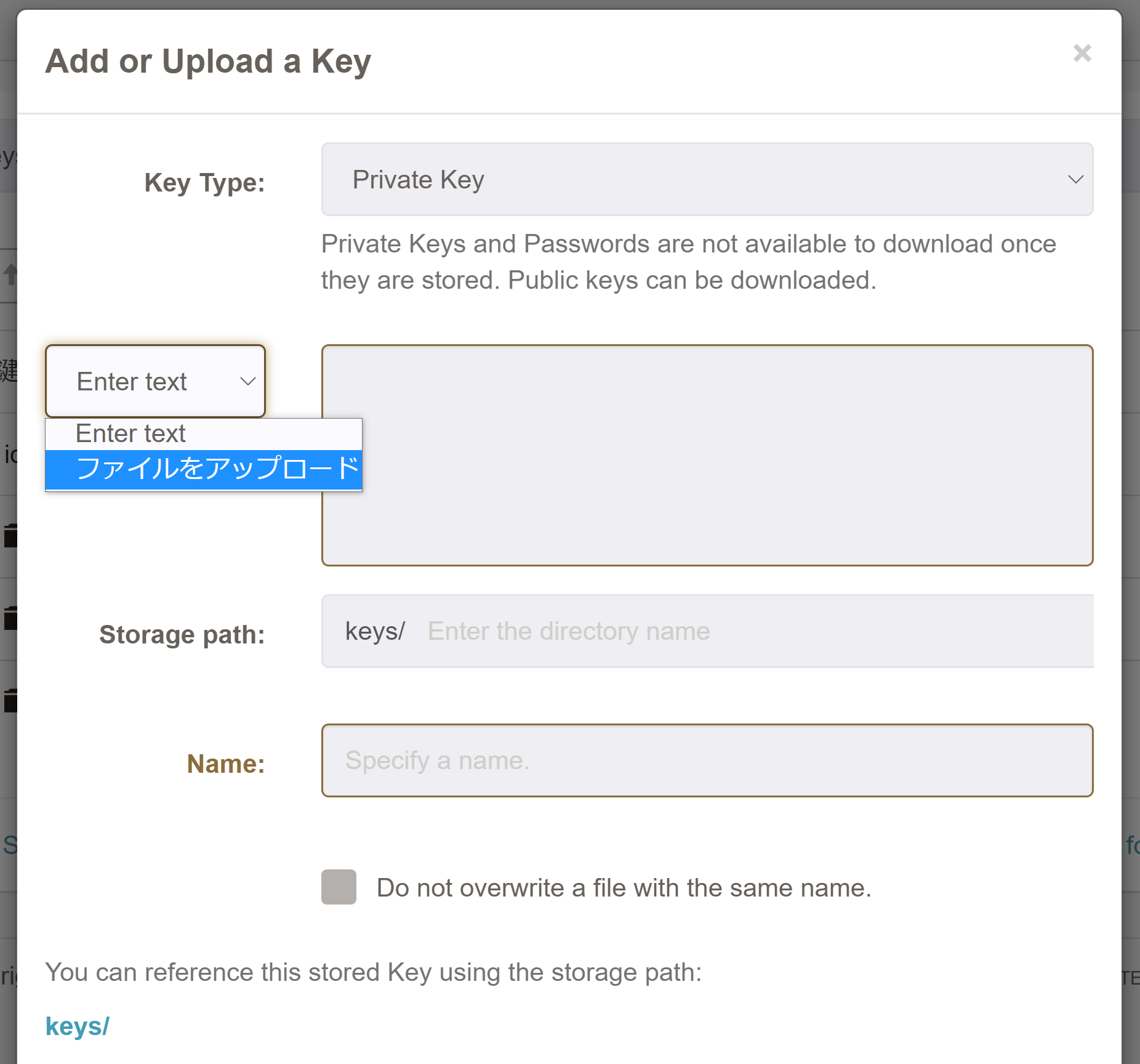Open the "keys/" storage path link

coord(76,1025)
